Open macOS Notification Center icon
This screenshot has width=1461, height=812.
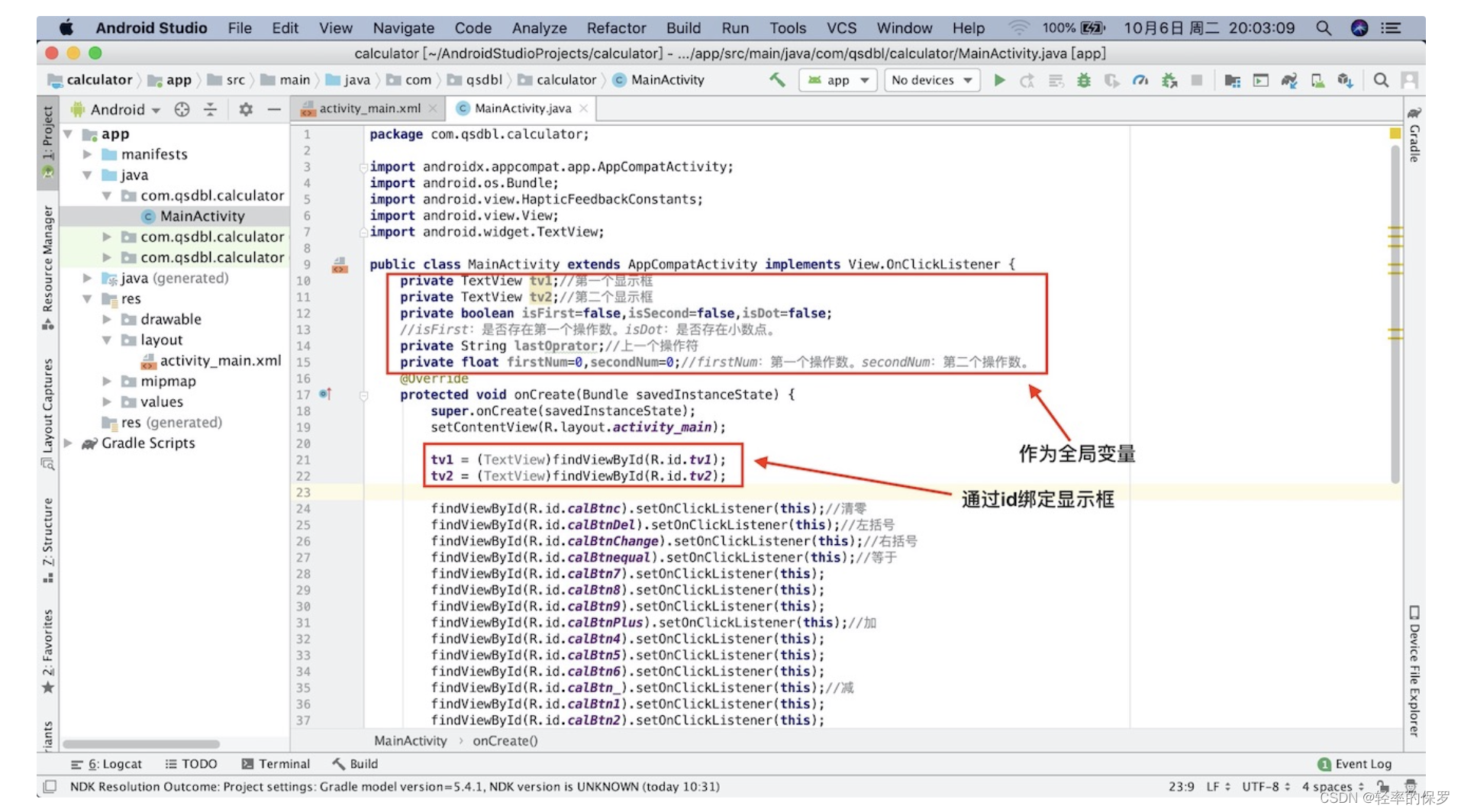[x=1391, y=28]
